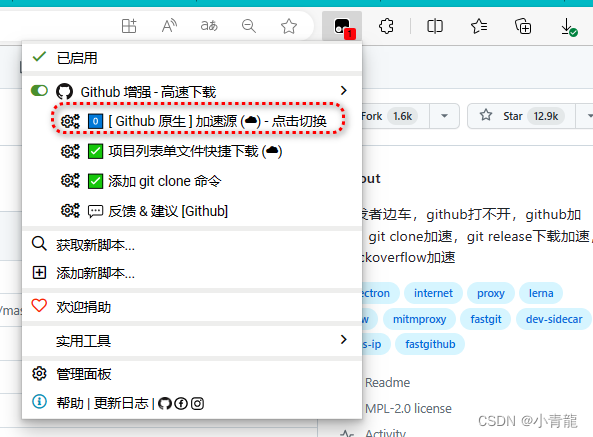This screenshot has width=593, height=437.
Task: Click the blue 0 badge on 加速源 row
Action: (95, 121)
